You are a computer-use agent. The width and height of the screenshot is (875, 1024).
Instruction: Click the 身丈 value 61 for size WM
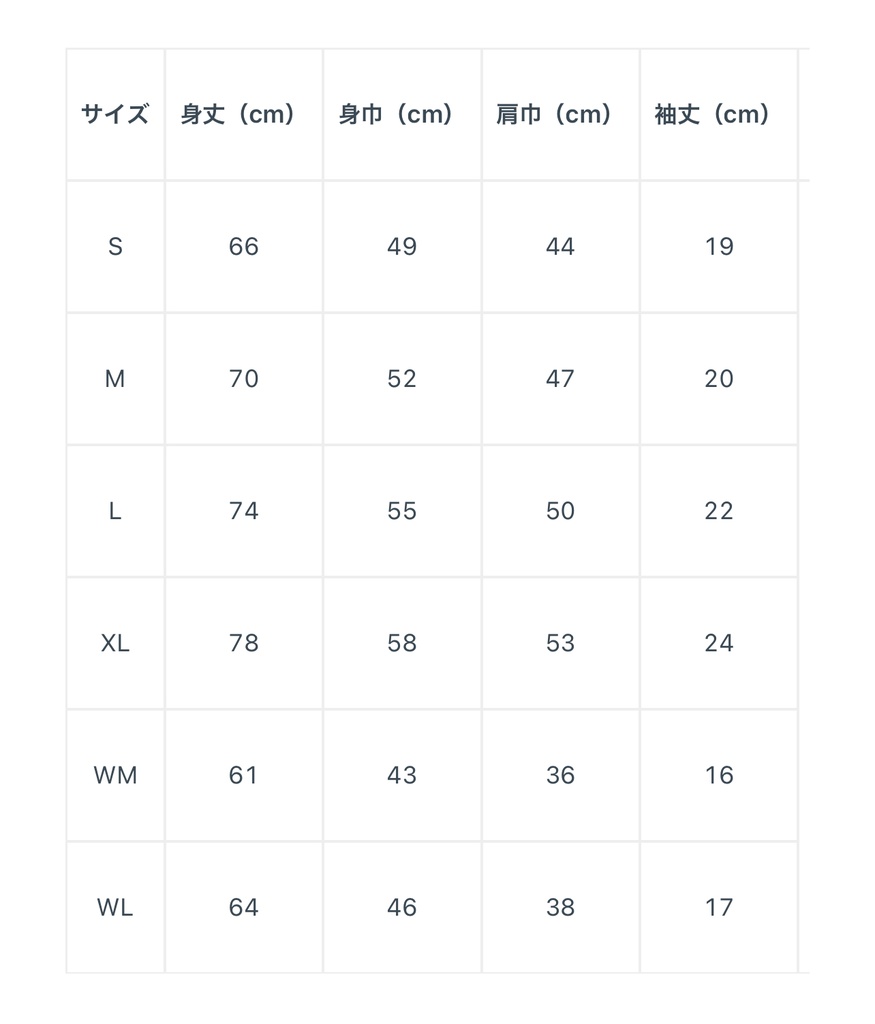(244, 775)
